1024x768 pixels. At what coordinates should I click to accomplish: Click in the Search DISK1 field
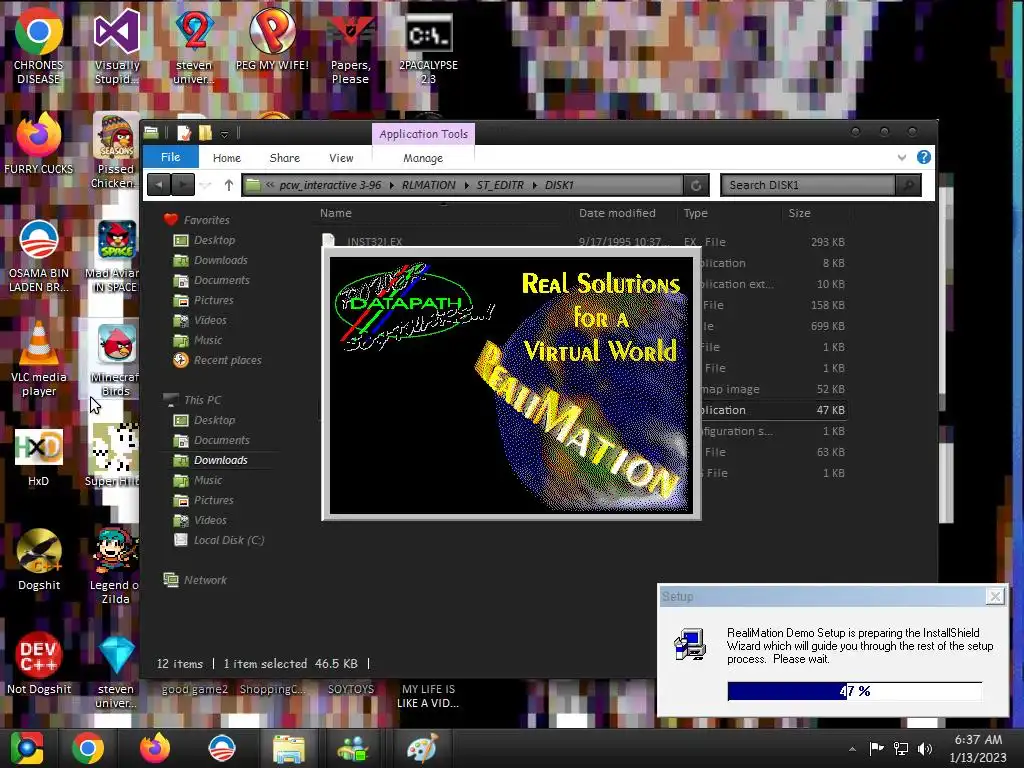click(808, 185)
